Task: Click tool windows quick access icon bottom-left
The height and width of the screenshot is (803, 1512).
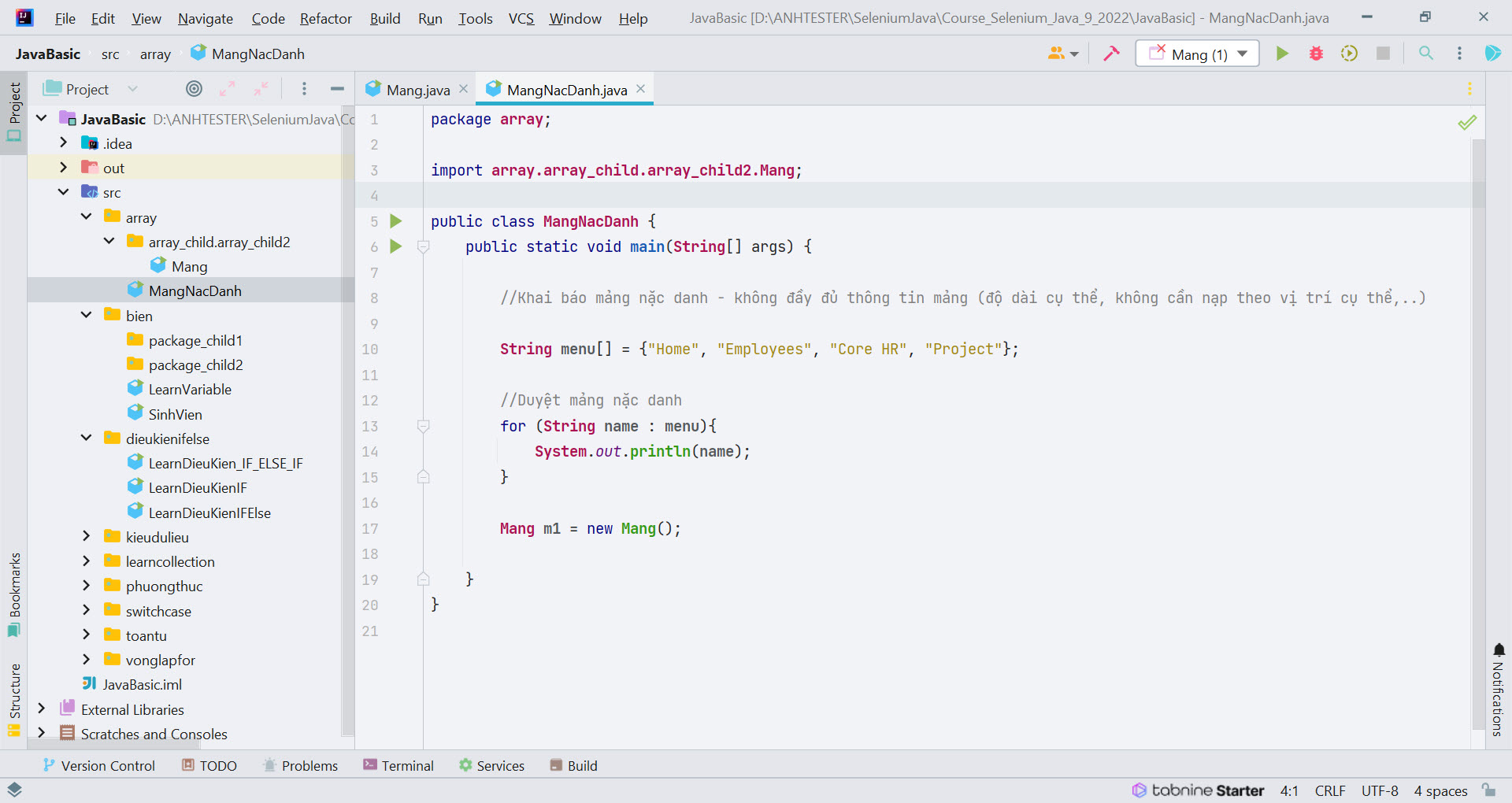Action: (x=14, y=790)
